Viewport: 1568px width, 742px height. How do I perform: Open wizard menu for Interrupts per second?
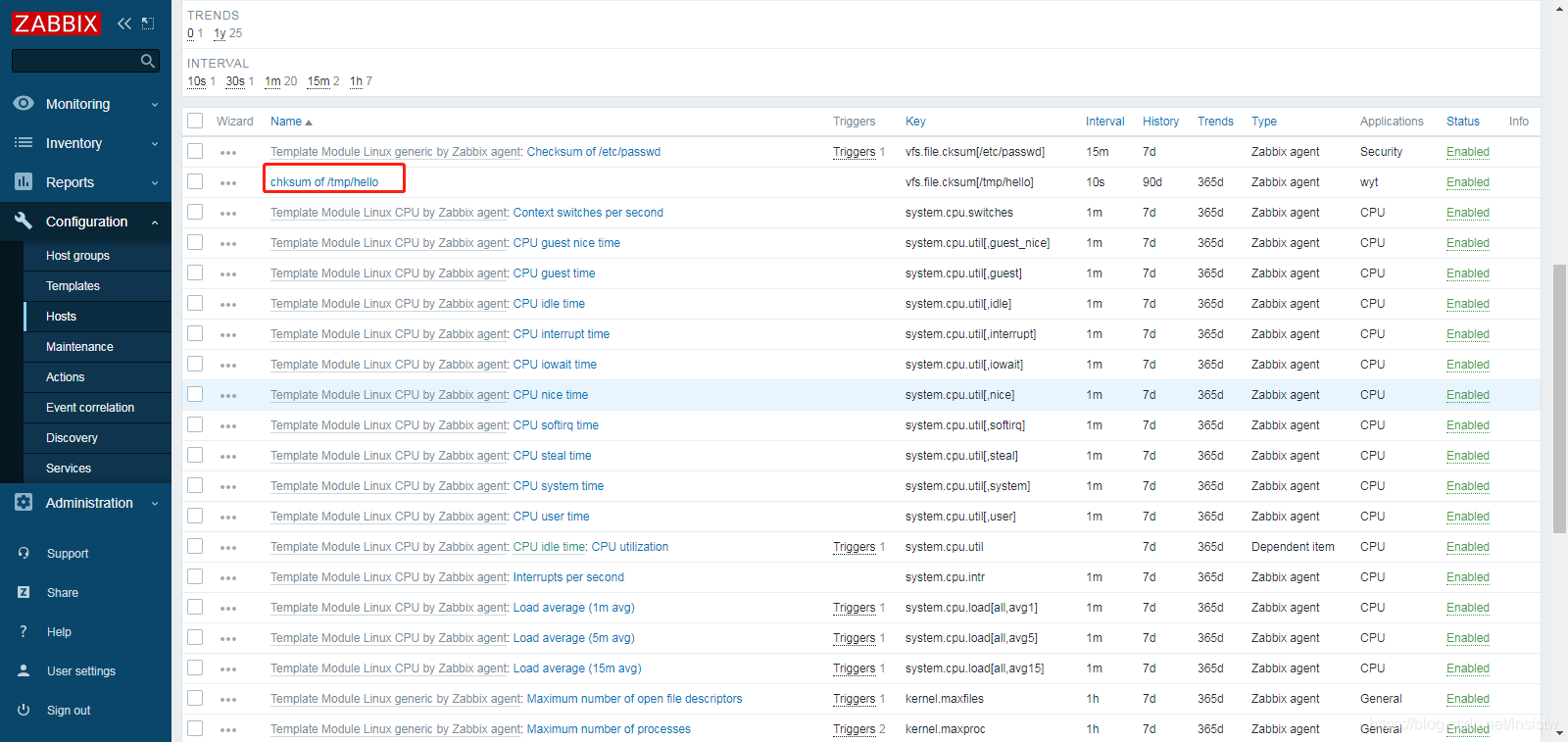coord(228,578)
